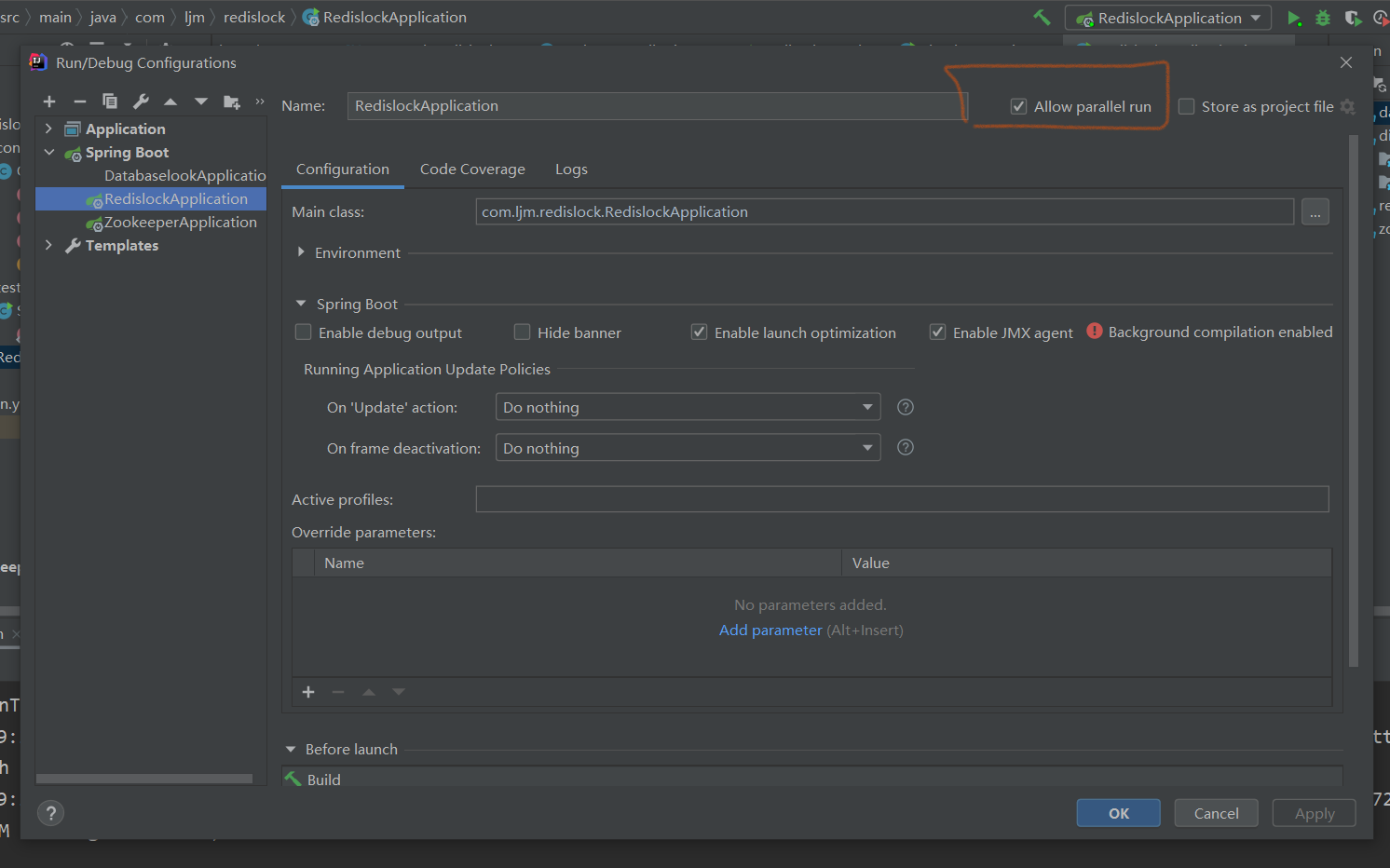Show help for frame deactivation

coord(906,448)
